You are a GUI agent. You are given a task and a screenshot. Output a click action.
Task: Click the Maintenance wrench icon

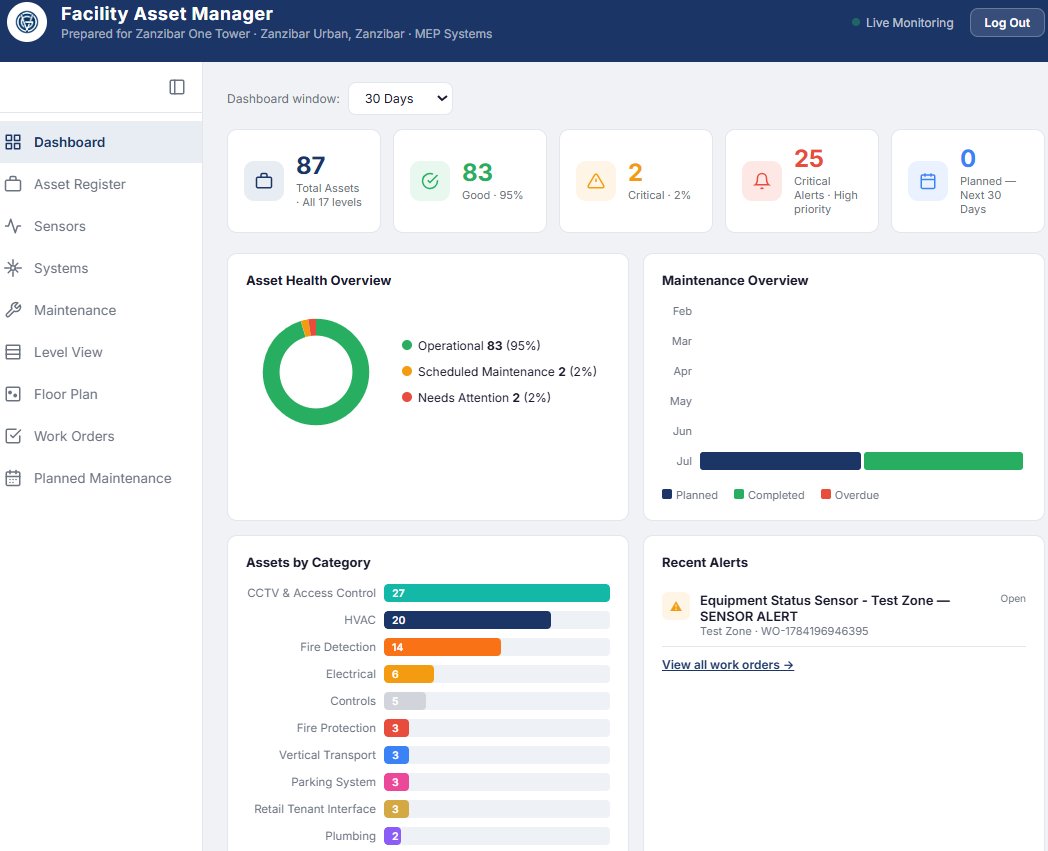tap(13, 310)
